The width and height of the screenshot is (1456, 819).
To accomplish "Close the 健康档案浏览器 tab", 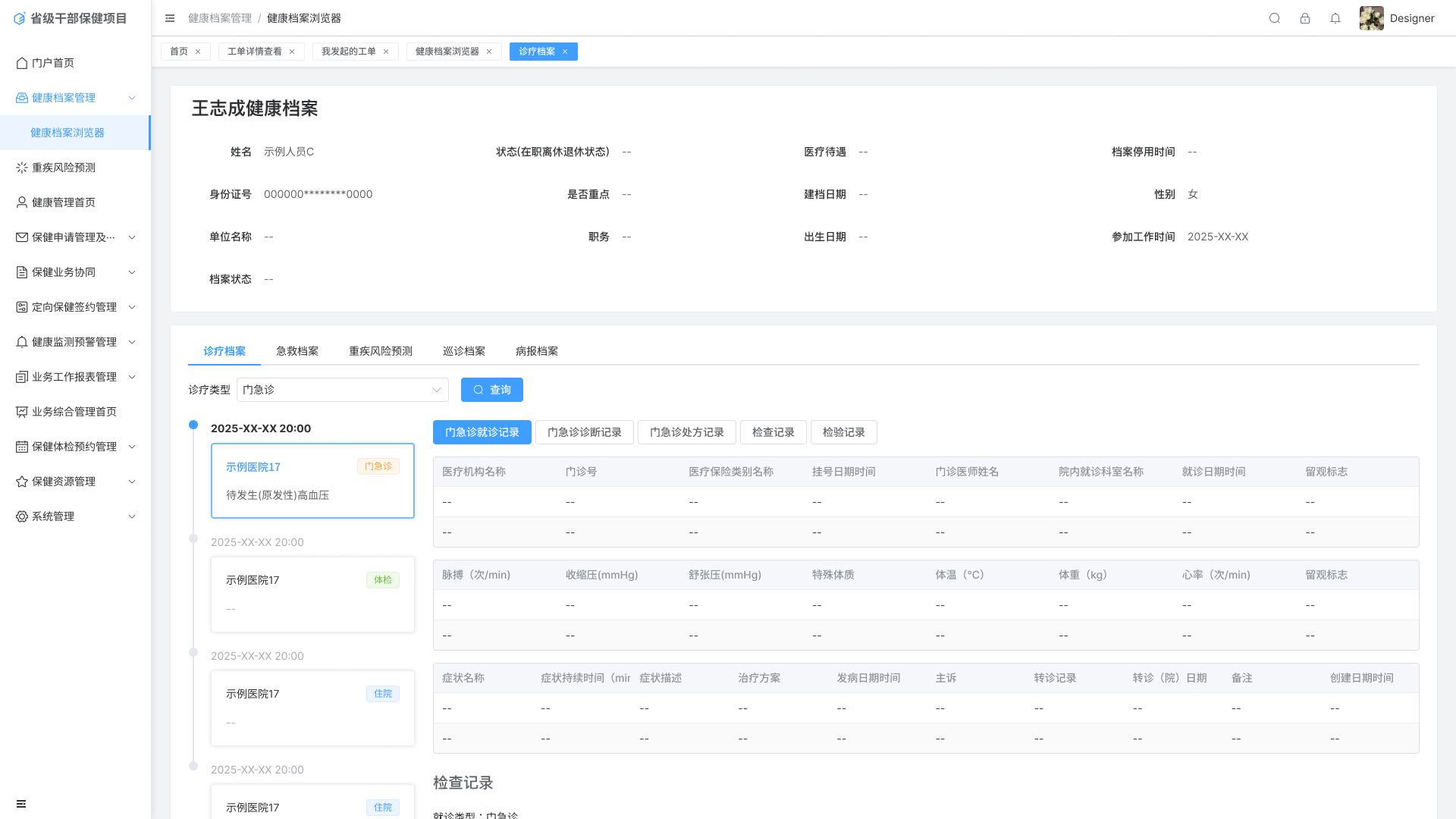I will 489,52.
